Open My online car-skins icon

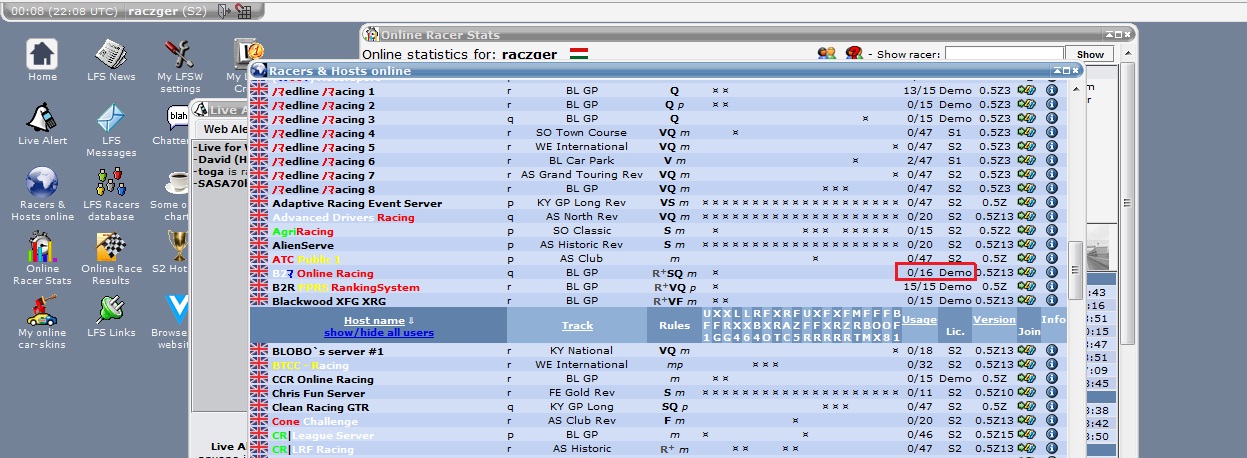point(42,310)
